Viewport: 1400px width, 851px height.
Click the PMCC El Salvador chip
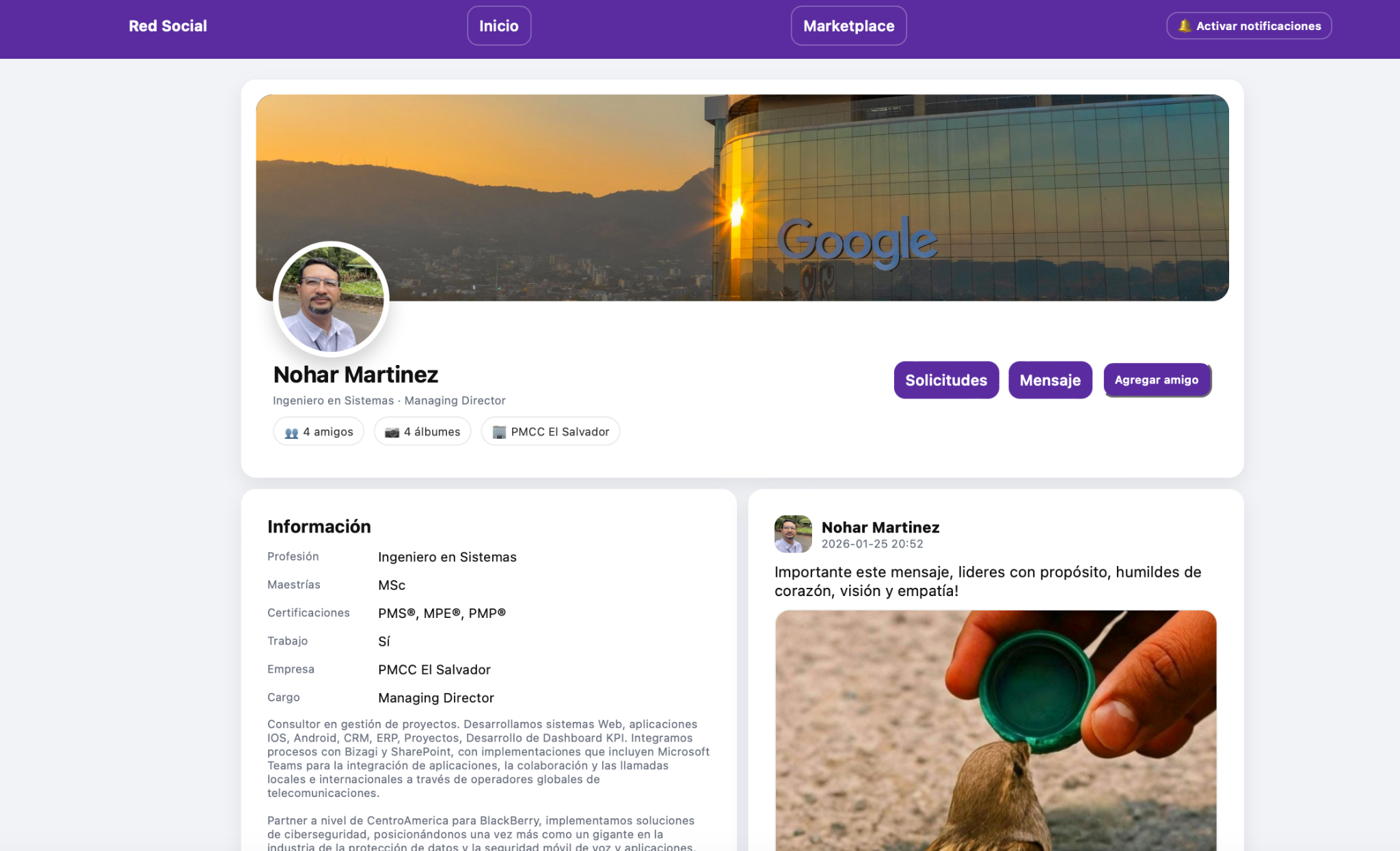pos(550,432)
